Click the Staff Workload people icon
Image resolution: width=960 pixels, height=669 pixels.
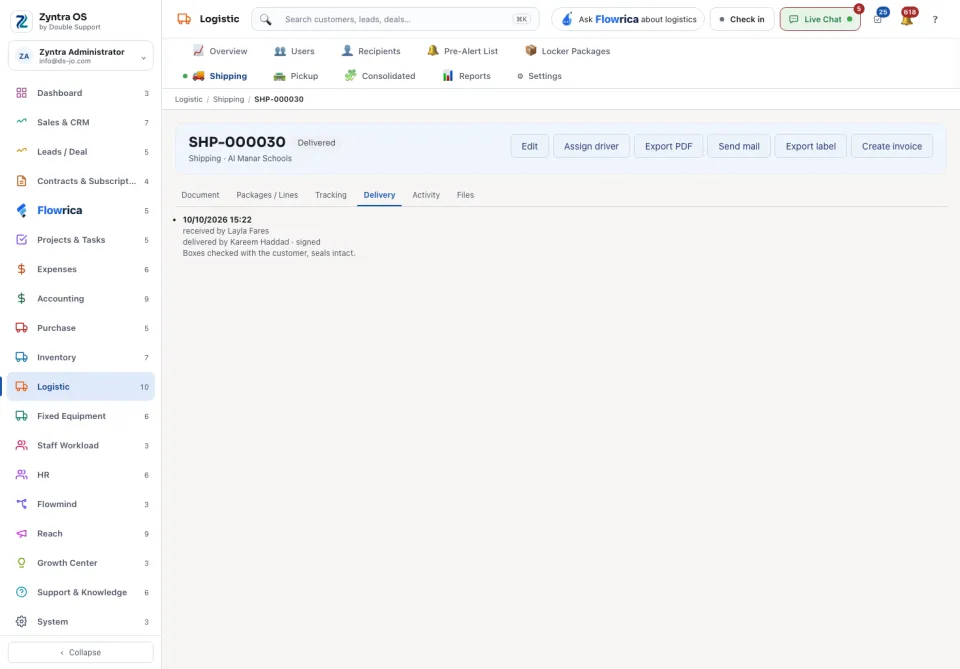click(x=21, y=445)
